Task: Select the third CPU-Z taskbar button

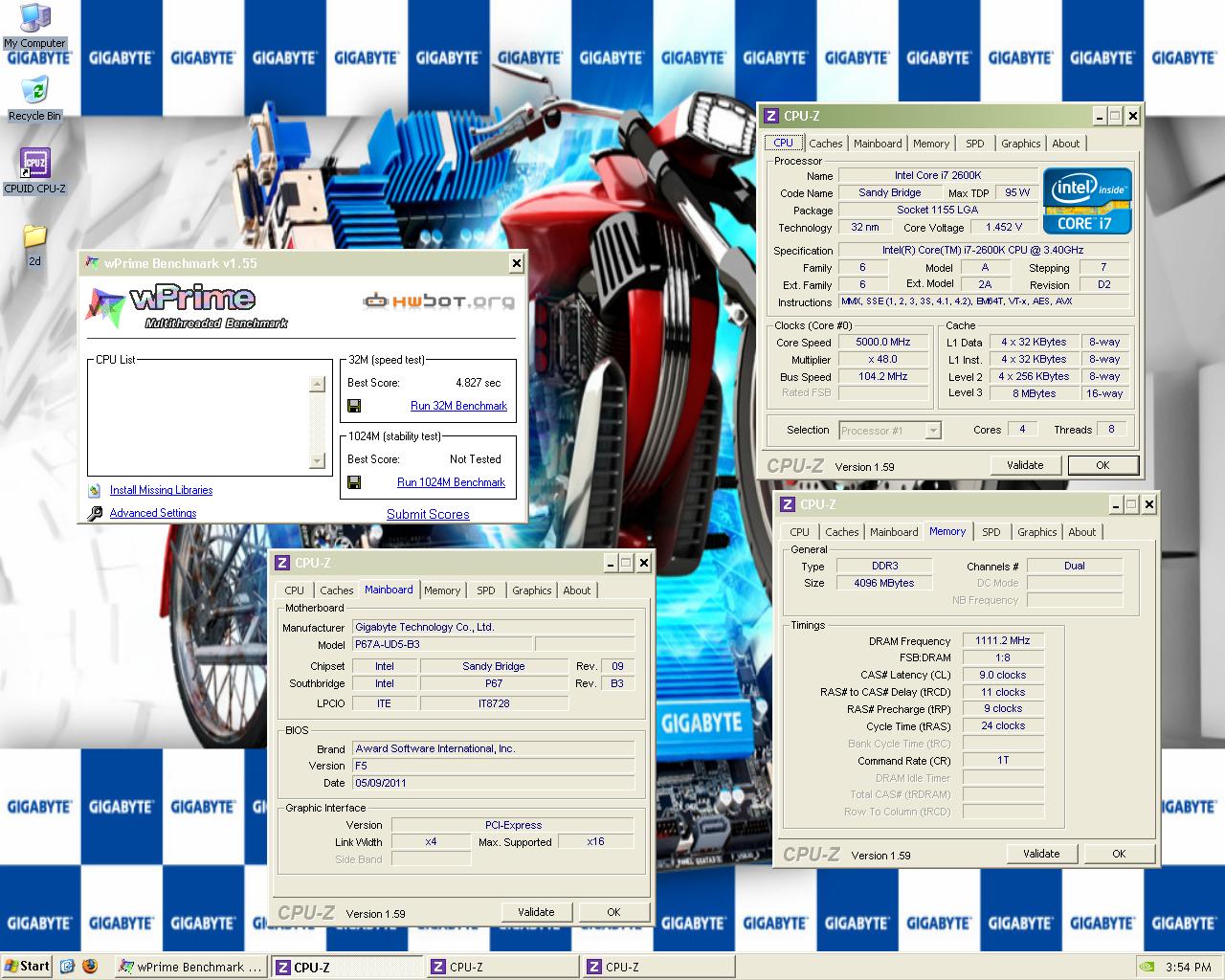Action: [658, 967]
